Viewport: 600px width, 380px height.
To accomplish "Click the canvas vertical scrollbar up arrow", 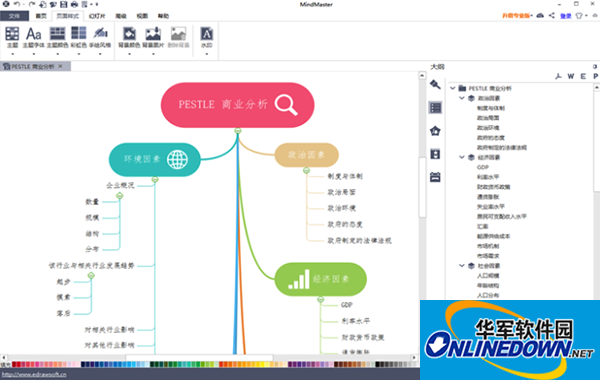I will [422, 75].
